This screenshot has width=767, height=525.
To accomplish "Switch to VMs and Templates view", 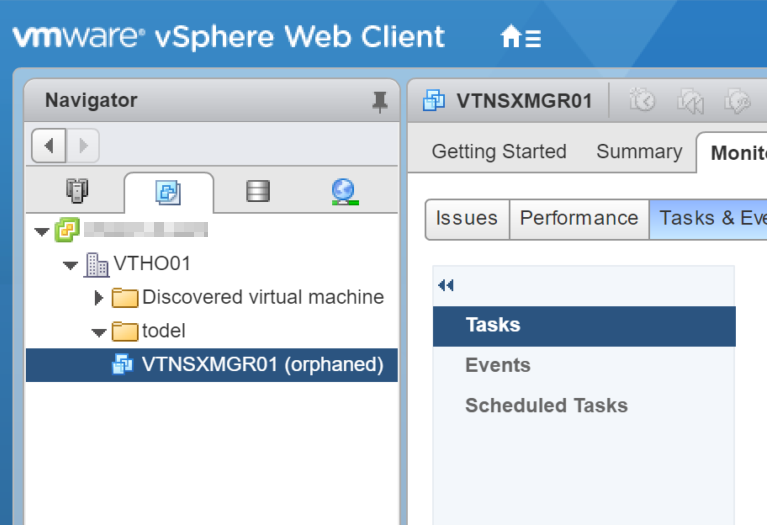I will click(168, 191).
